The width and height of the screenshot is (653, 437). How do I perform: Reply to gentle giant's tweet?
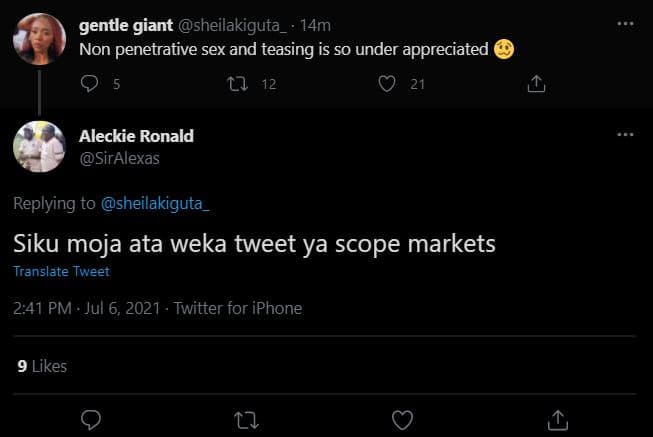coord(89,84)
